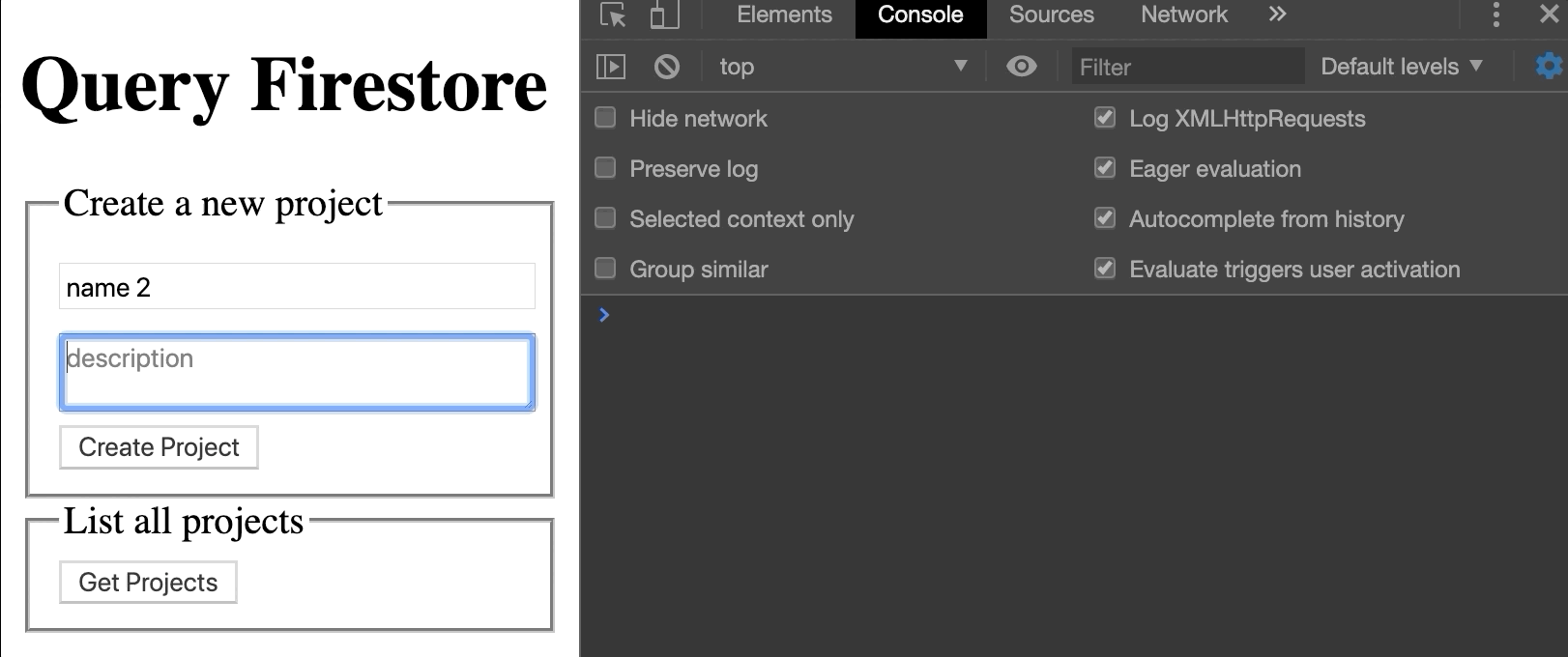Open more DevTools tabs chevron

point(1277,14)
